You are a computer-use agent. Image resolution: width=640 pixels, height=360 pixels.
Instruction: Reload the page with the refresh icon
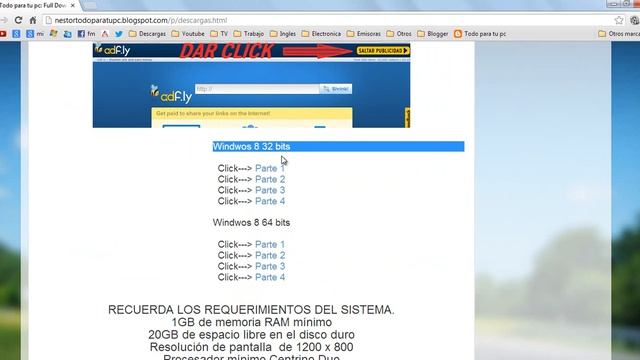(x=18, y=20)
